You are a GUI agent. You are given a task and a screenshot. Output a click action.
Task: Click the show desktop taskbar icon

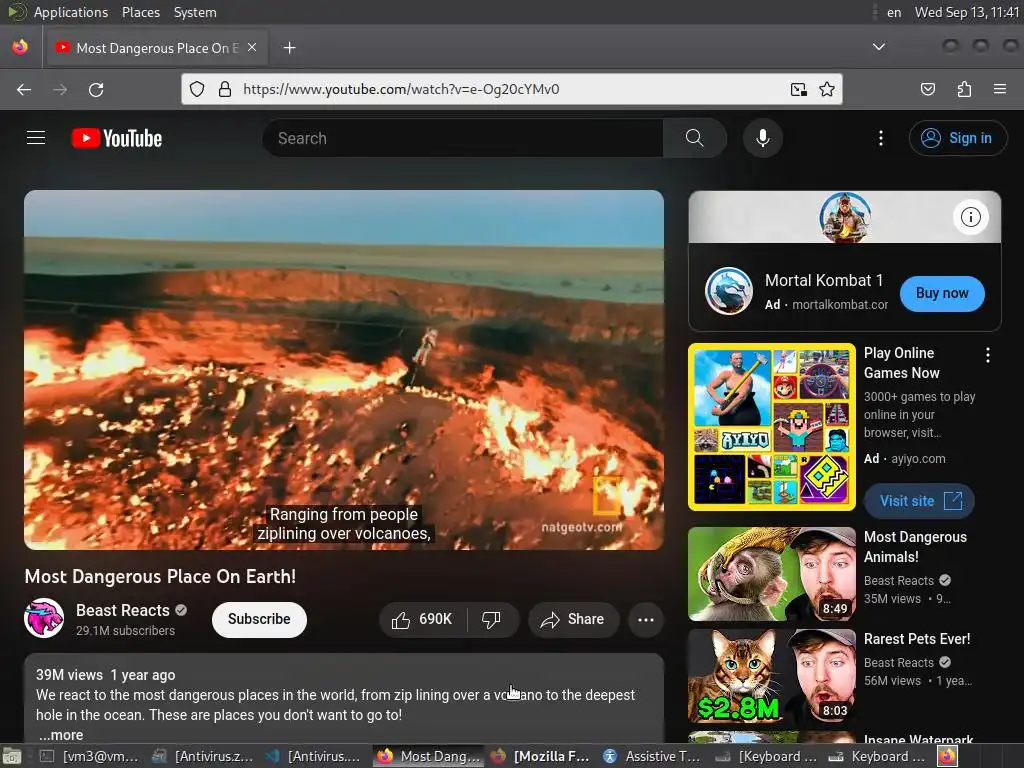tap(12, 756)
